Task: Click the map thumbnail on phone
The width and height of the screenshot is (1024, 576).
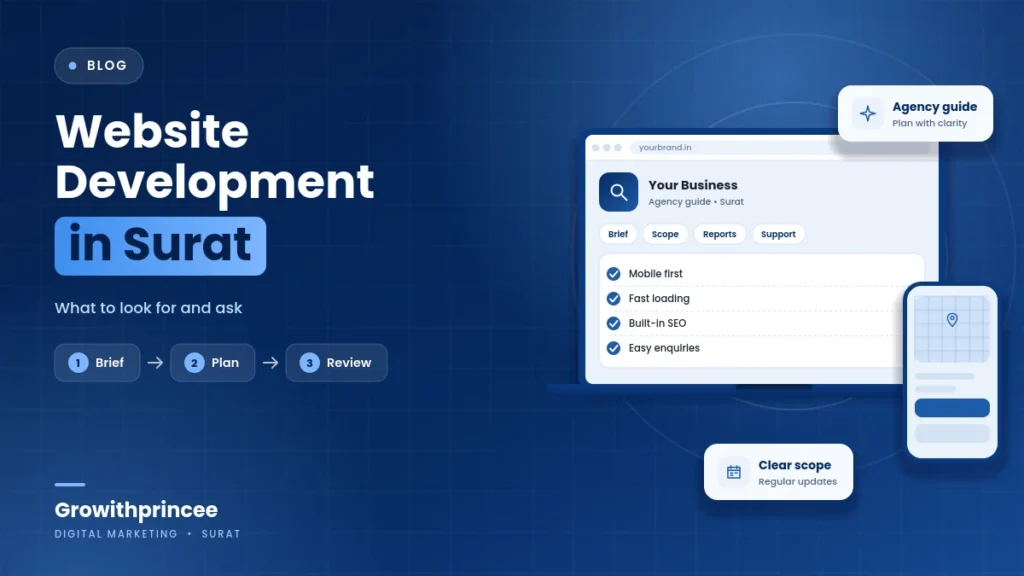Action: tap(952, 329)
